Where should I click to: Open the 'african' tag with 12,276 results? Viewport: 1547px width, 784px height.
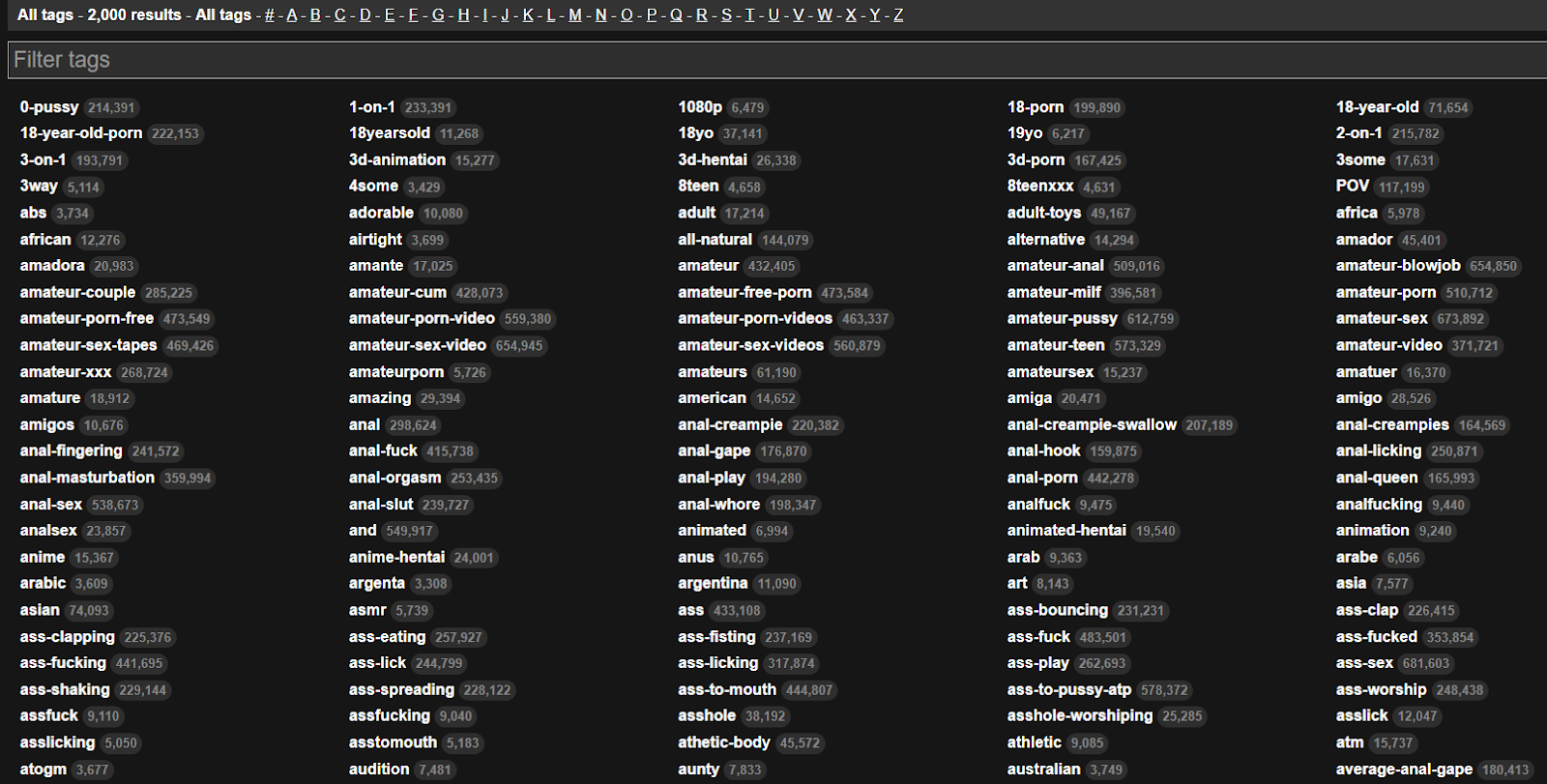[45, 240]
